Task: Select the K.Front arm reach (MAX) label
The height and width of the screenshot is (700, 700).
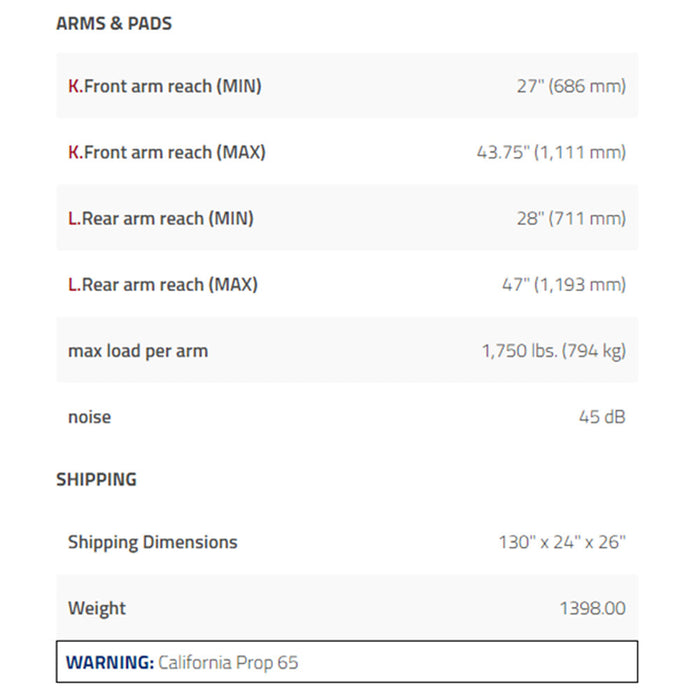Action: (x=167, y=152)
